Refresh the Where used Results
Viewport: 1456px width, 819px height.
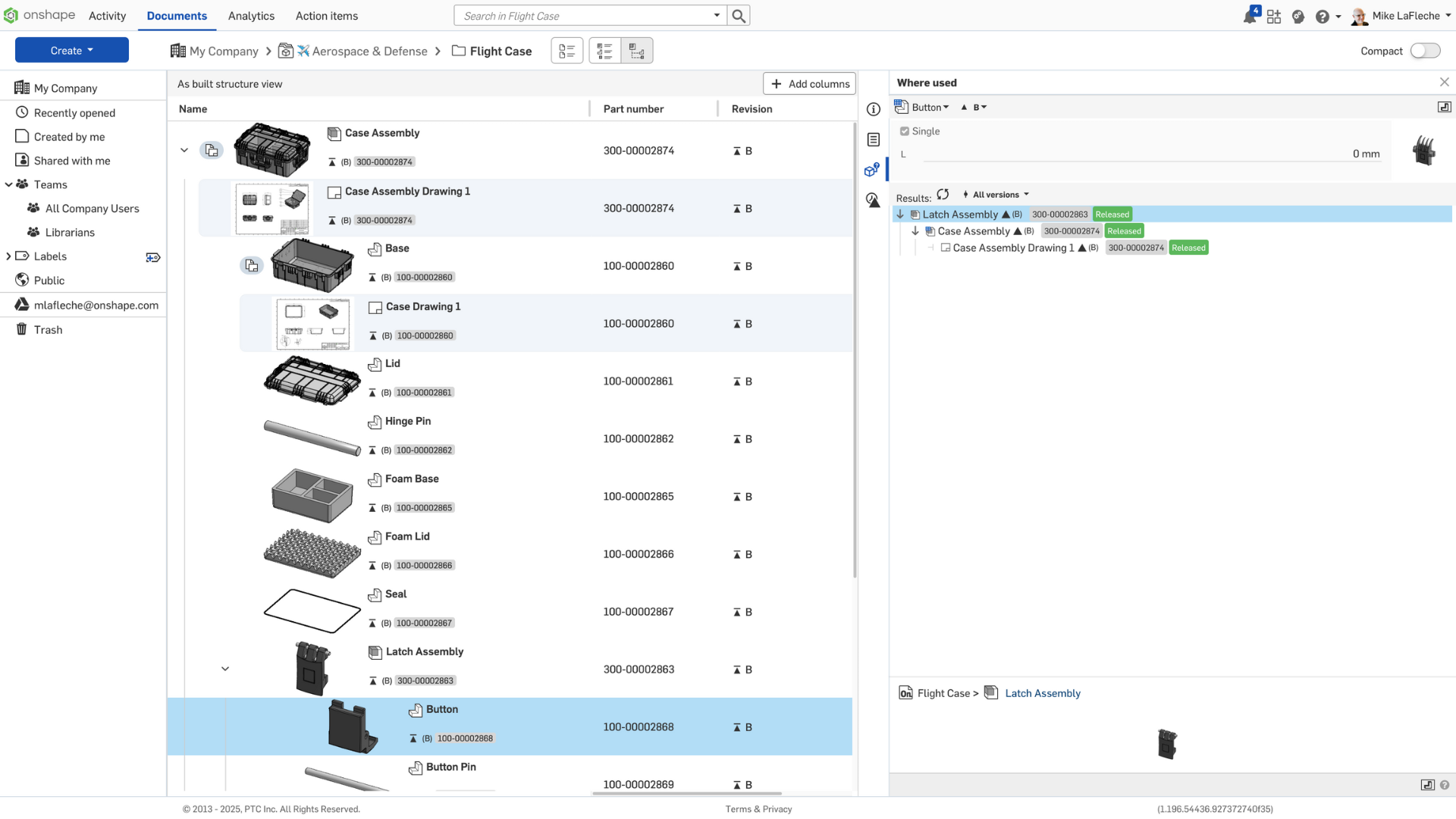943,195
